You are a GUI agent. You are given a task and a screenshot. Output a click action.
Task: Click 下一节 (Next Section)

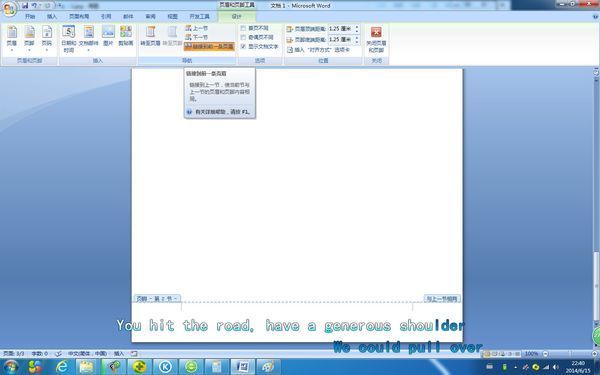pos(197,37)
